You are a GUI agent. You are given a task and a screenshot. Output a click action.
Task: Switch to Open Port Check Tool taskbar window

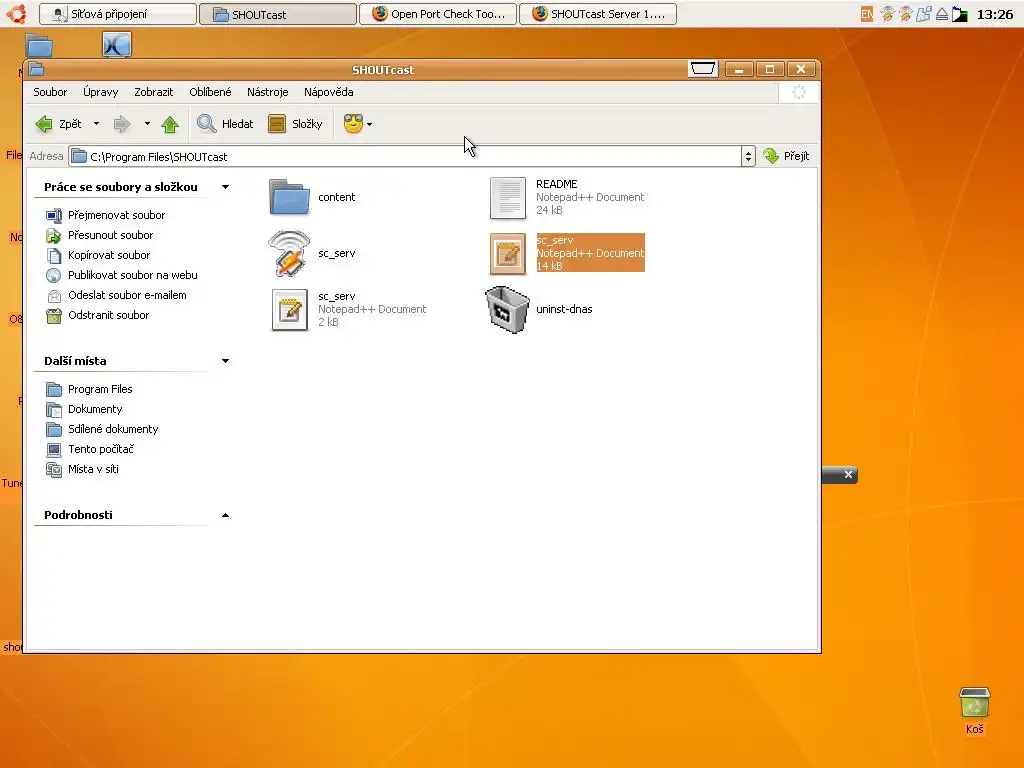coord(438,14)
